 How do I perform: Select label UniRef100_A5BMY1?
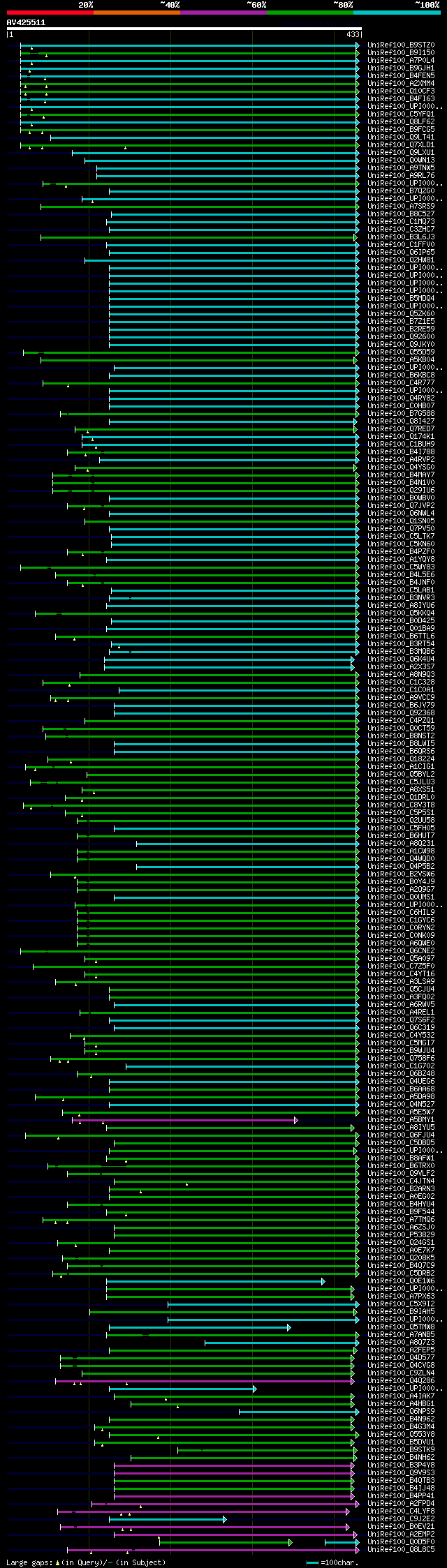[401, 1119]
